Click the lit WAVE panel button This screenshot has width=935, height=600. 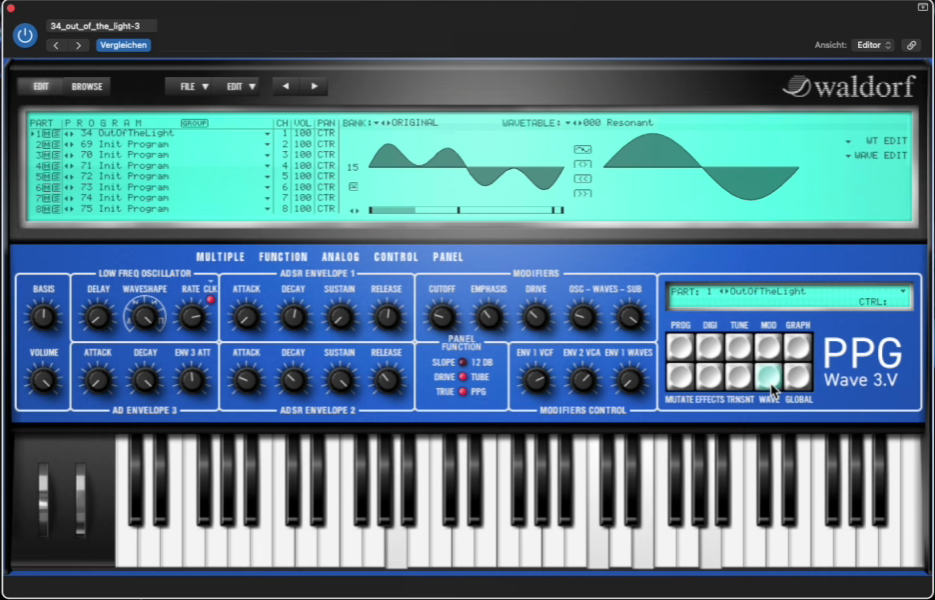coord(768,377)
